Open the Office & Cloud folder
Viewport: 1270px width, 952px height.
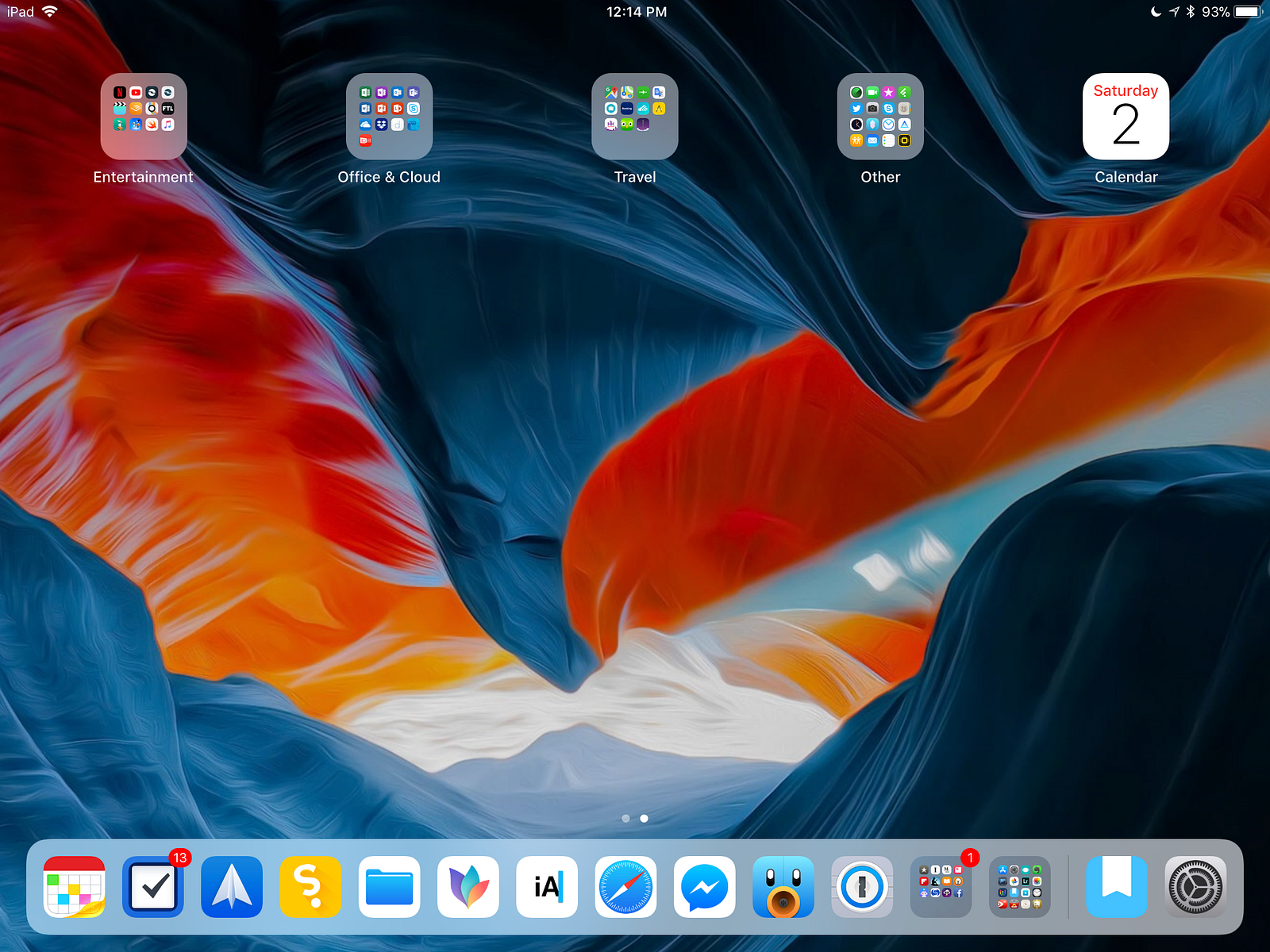pos(389,117)
